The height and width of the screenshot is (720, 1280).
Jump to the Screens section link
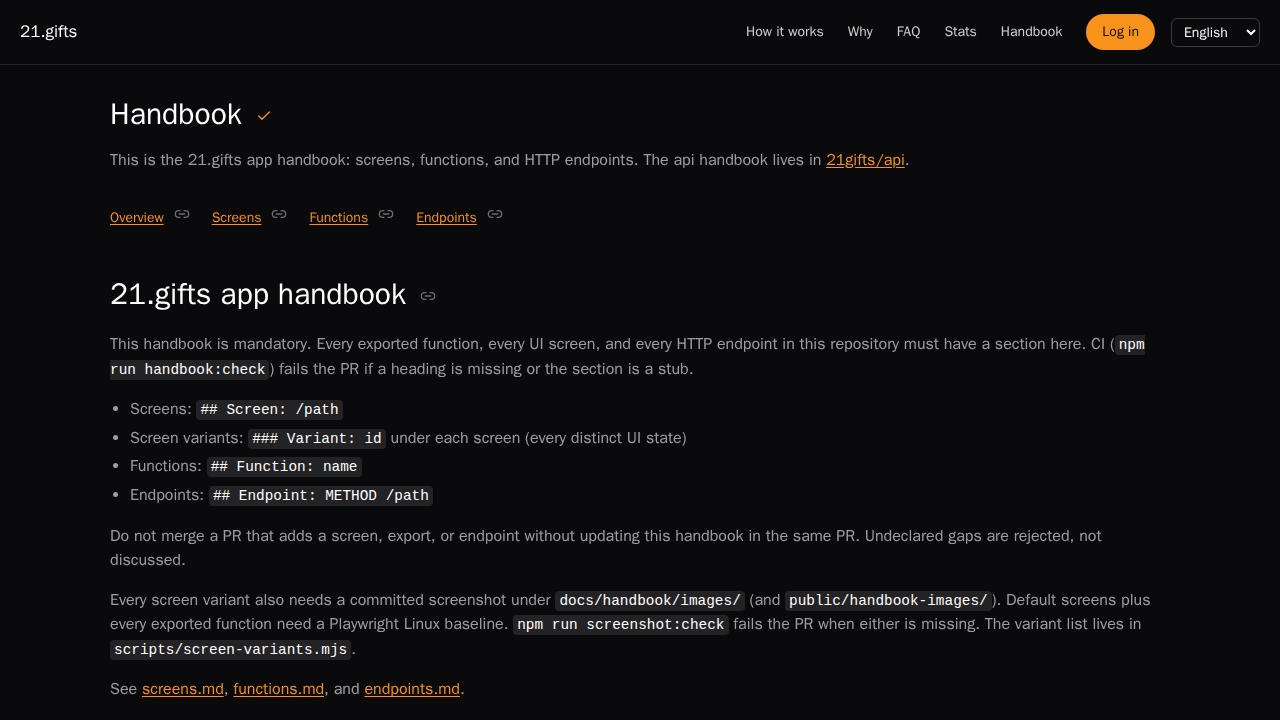(236, 218)
